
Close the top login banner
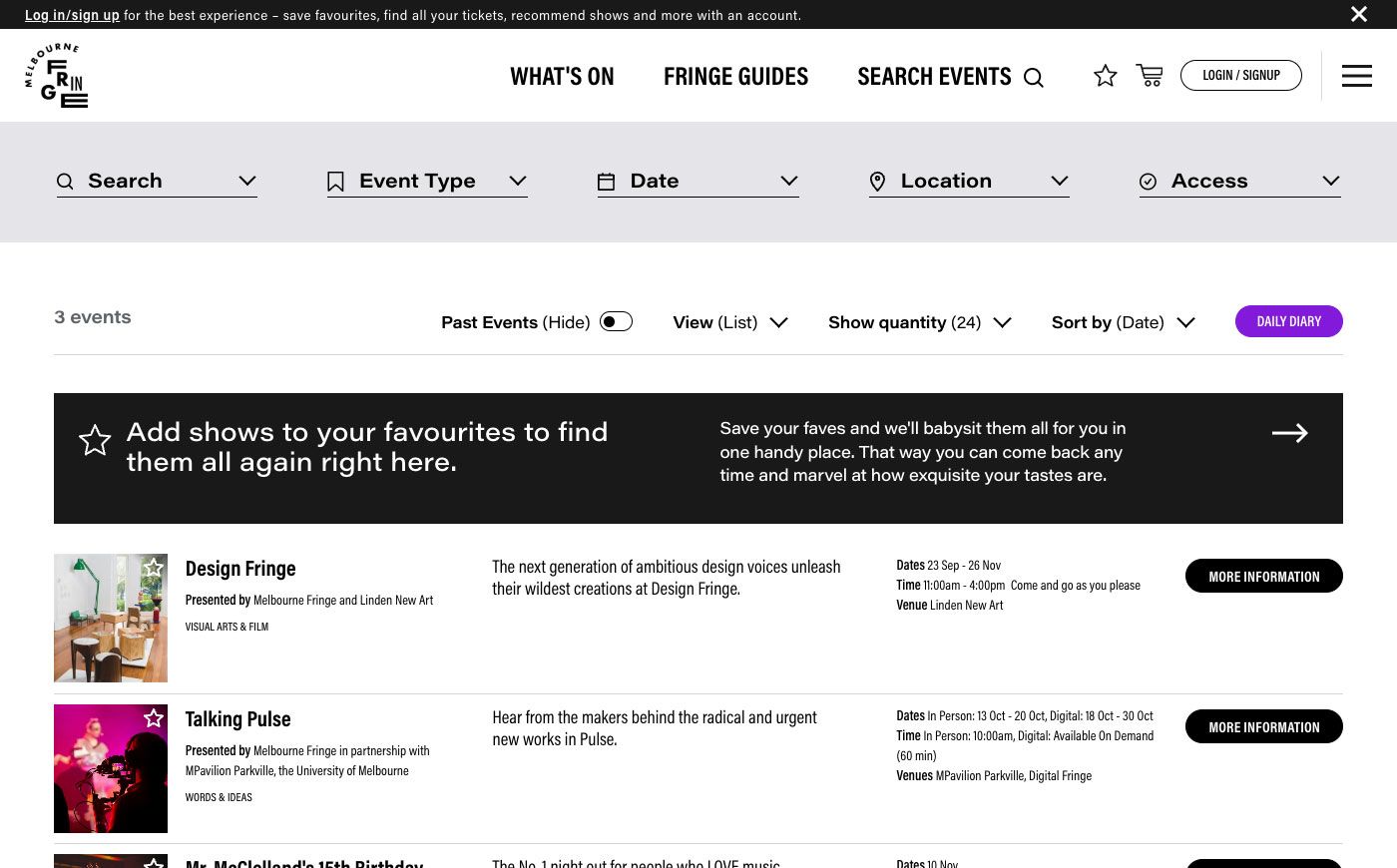(1359, 14)
